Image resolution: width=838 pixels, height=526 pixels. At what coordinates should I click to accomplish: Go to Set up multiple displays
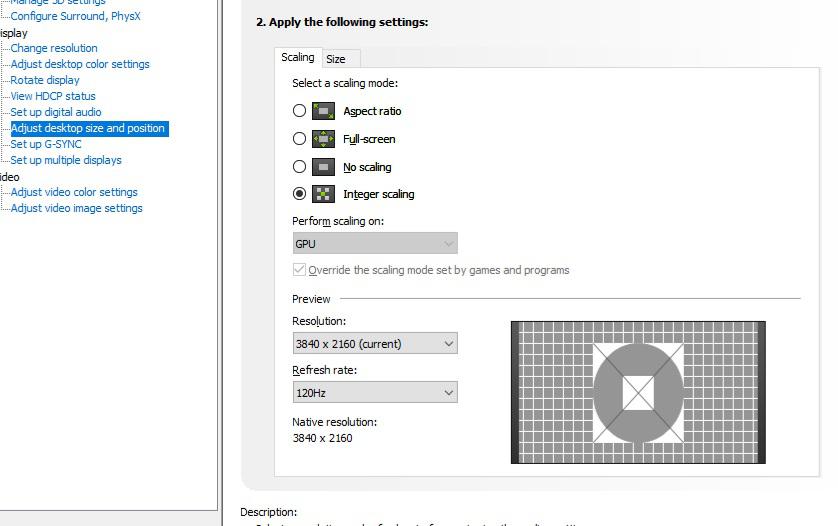pos(66,160)
